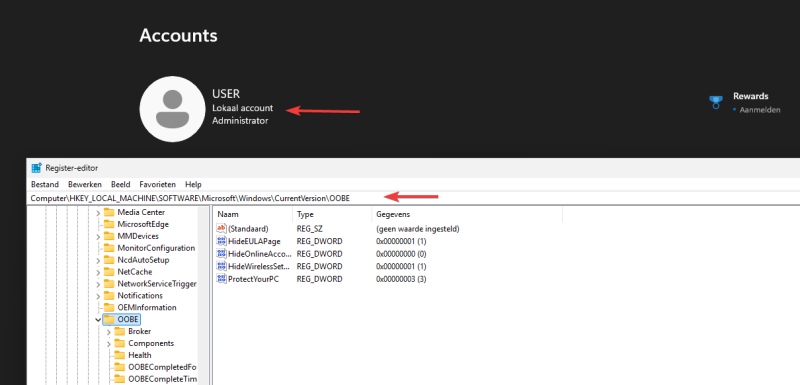Click the Accounts page heading
The image size is (800, 385).
pyautogui.click(x=179, y=35)
